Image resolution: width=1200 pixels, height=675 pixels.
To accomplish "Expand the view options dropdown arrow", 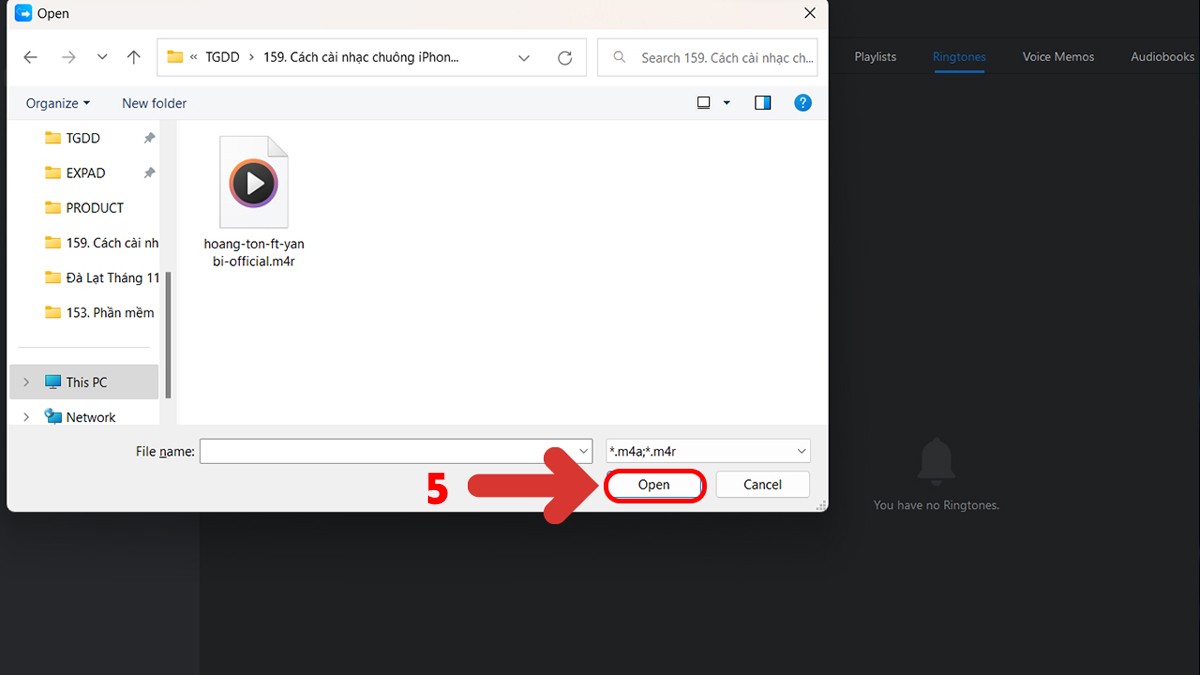I will click(727, 103).
